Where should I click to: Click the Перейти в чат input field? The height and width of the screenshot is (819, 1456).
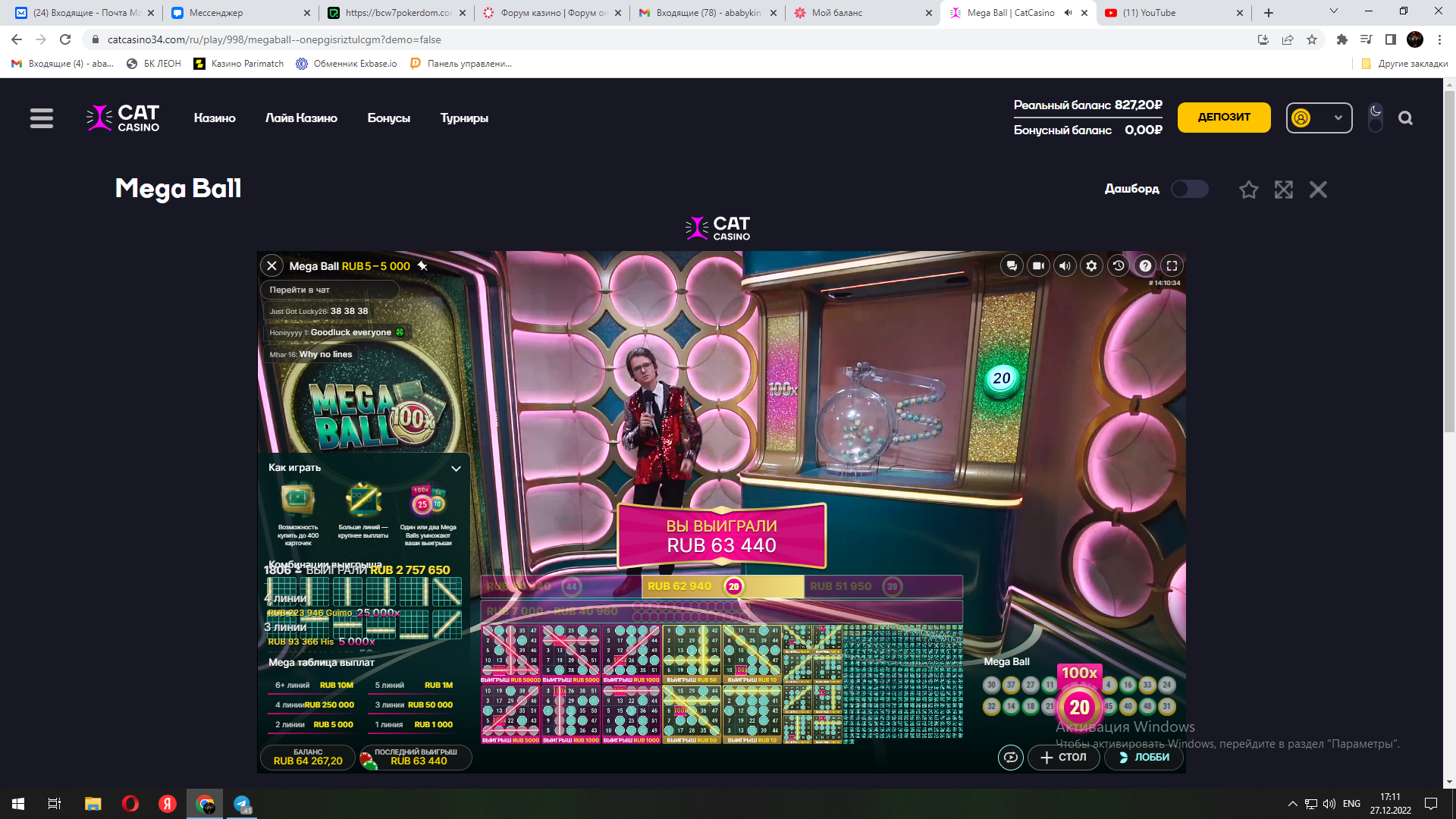[x=329, y=290]
